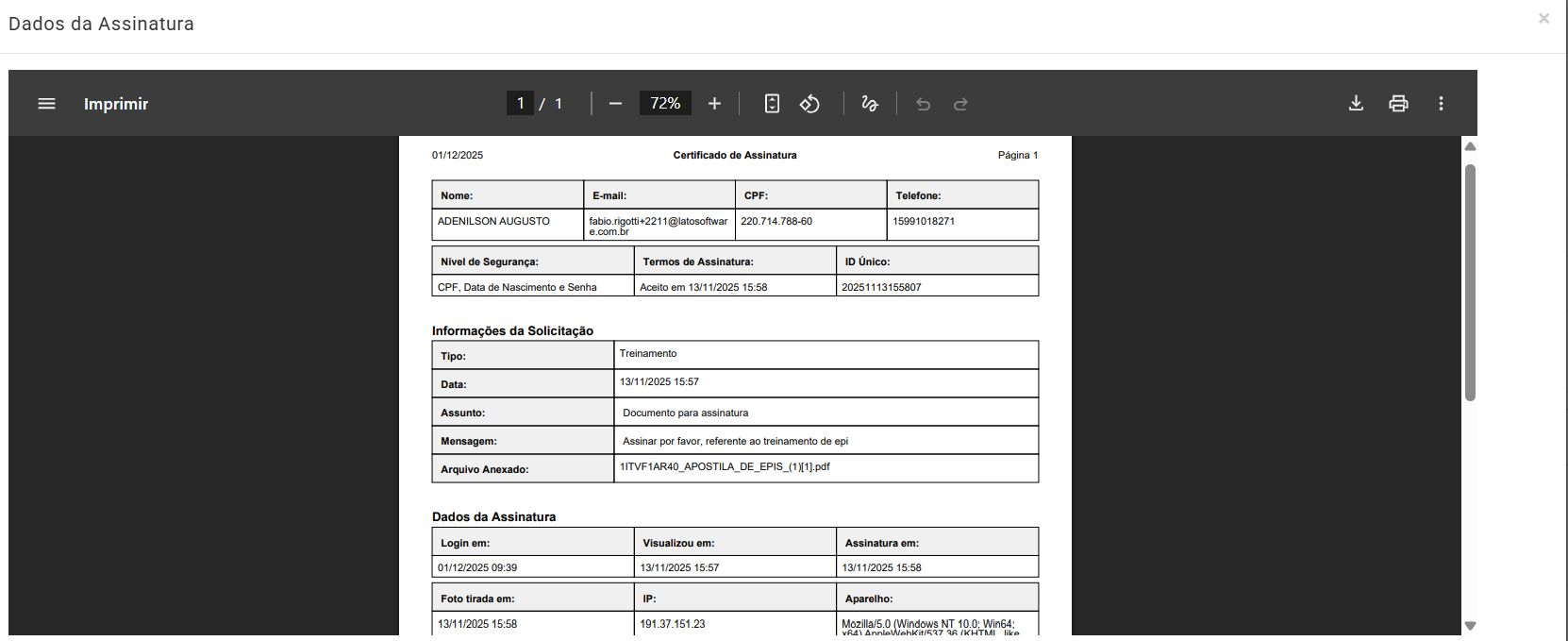
Task: Open the more actions three-dot menu
Action: 1441,104
